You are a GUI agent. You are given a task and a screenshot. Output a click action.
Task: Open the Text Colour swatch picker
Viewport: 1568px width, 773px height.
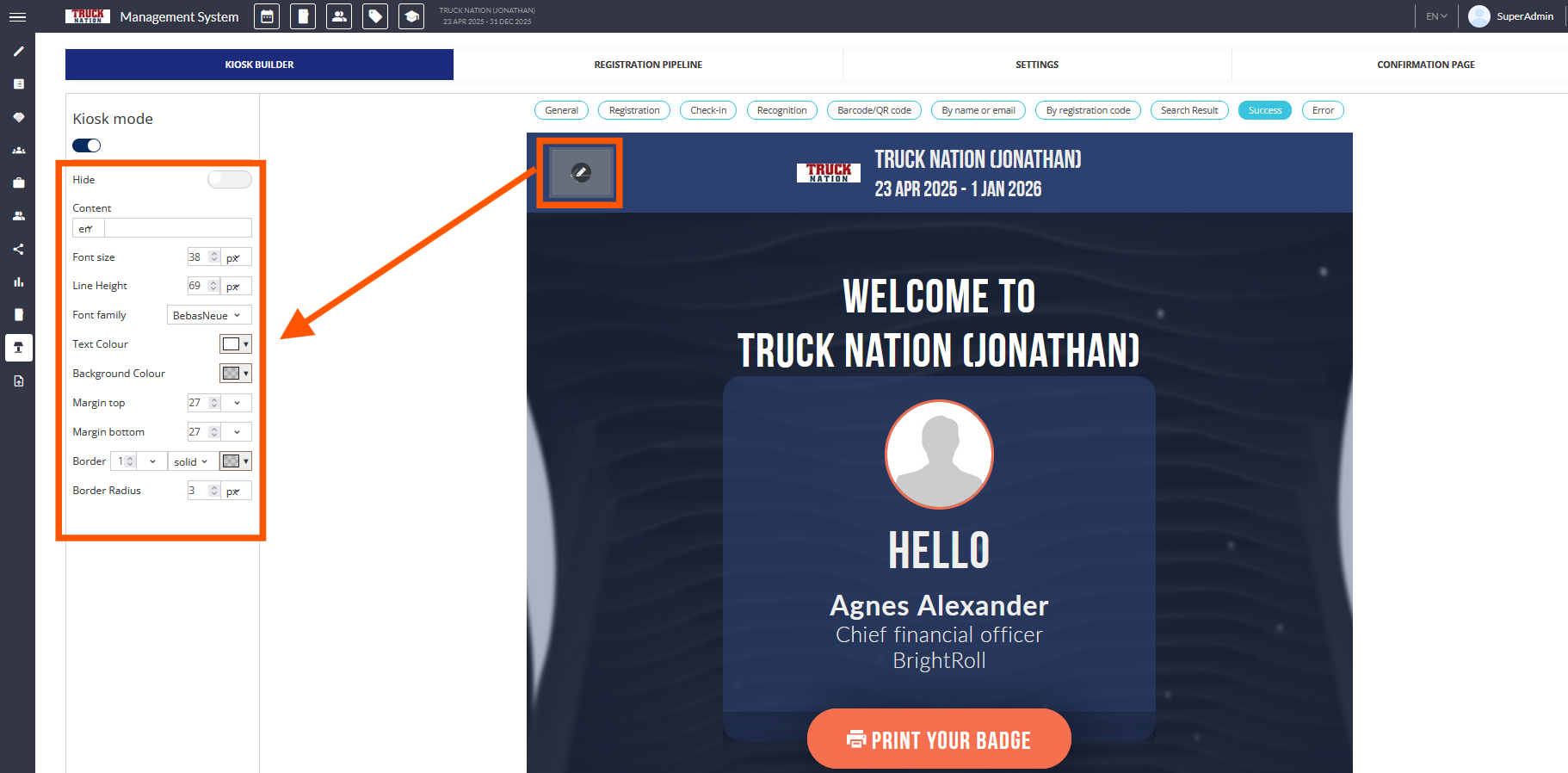235,344
